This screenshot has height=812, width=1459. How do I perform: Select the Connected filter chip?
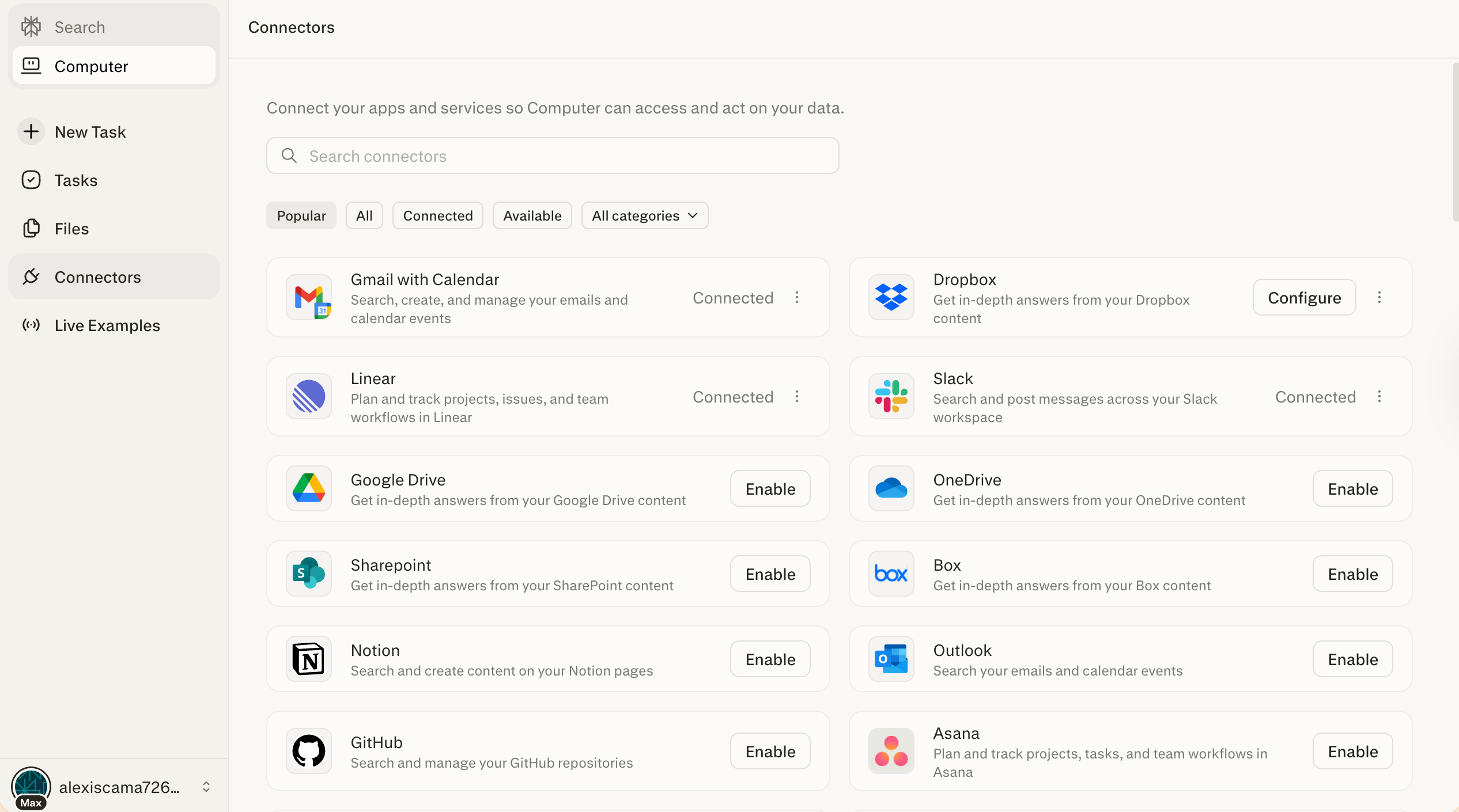(x=438, y=215)
